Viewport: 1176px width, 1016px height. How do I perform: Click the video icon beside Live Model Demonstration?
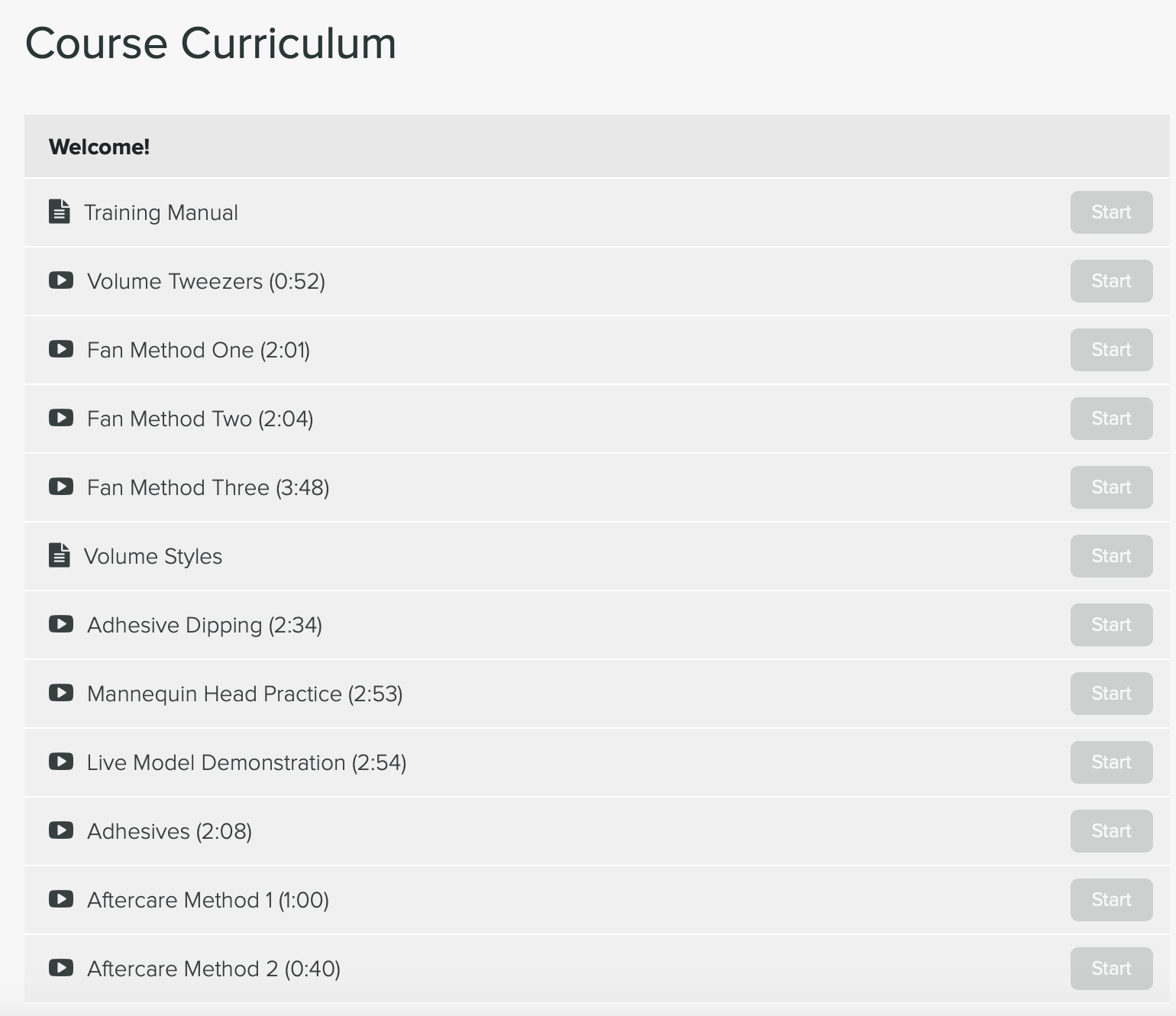[61, 762]
